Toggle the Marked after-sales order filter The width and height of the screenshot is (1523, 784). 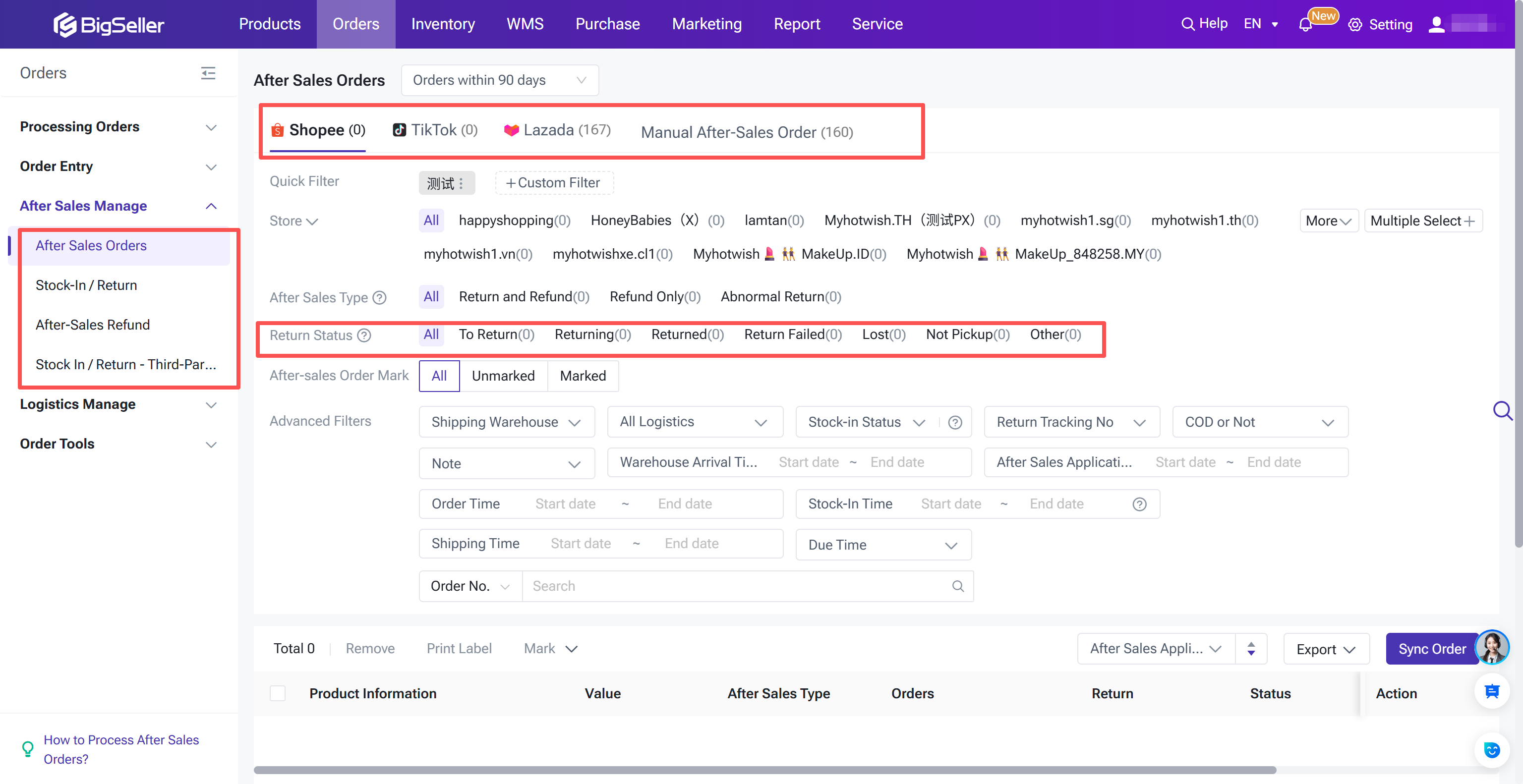click(583, 376)
